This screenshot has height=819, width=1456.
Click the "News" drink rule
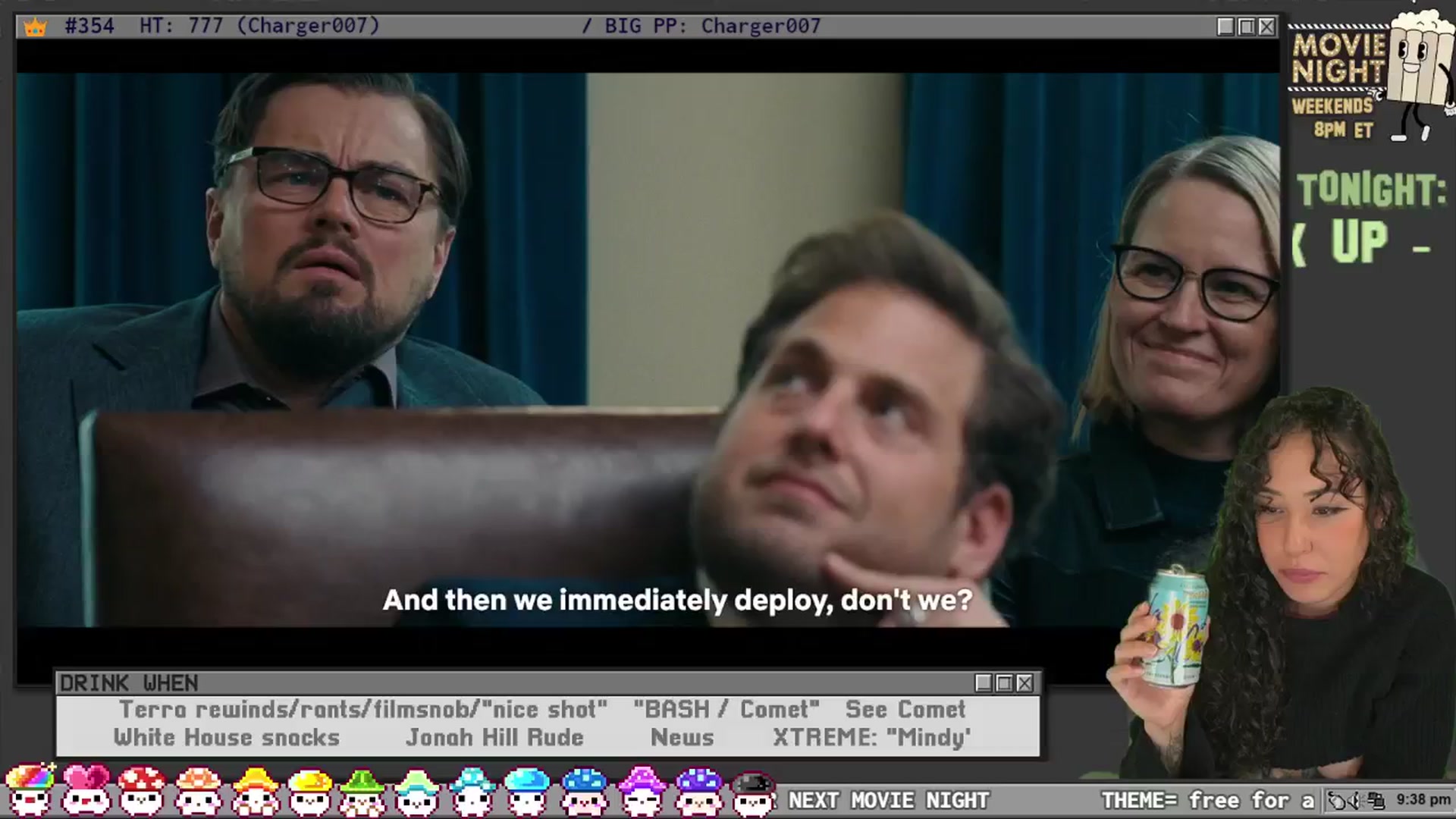pos(682,737)
